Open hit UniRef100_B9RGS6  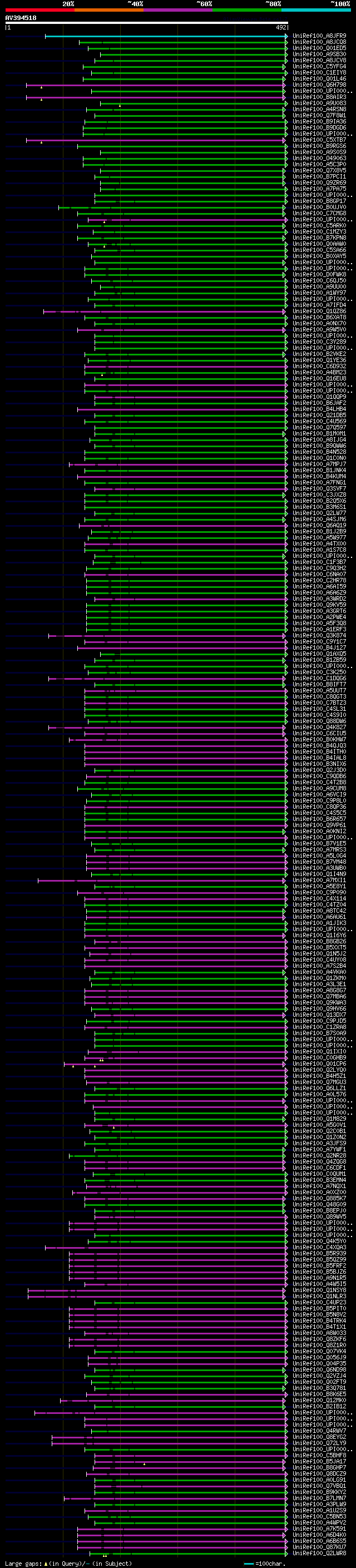319,146
